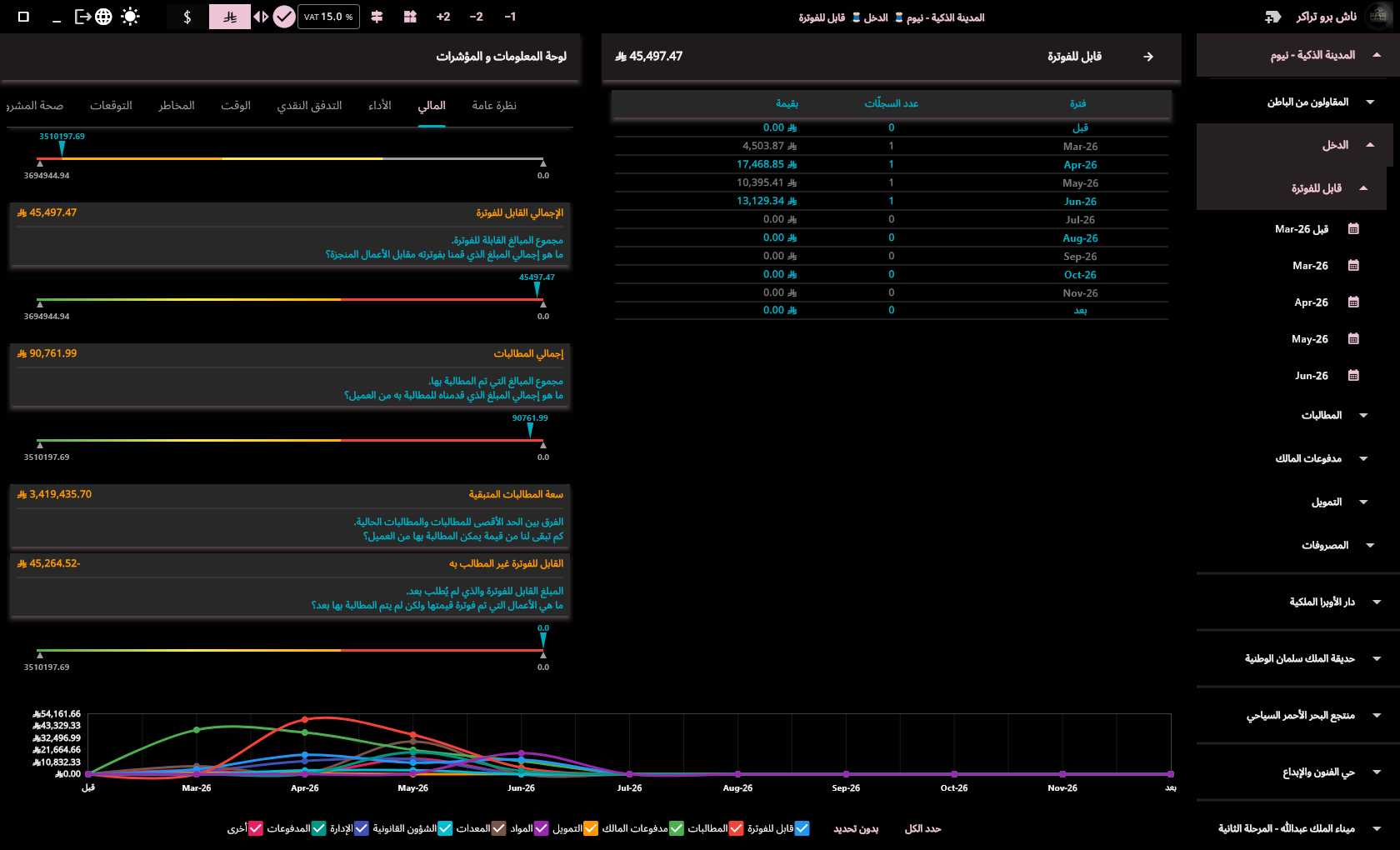Toggle the التمويل legend checkbox

pos(590,828)
